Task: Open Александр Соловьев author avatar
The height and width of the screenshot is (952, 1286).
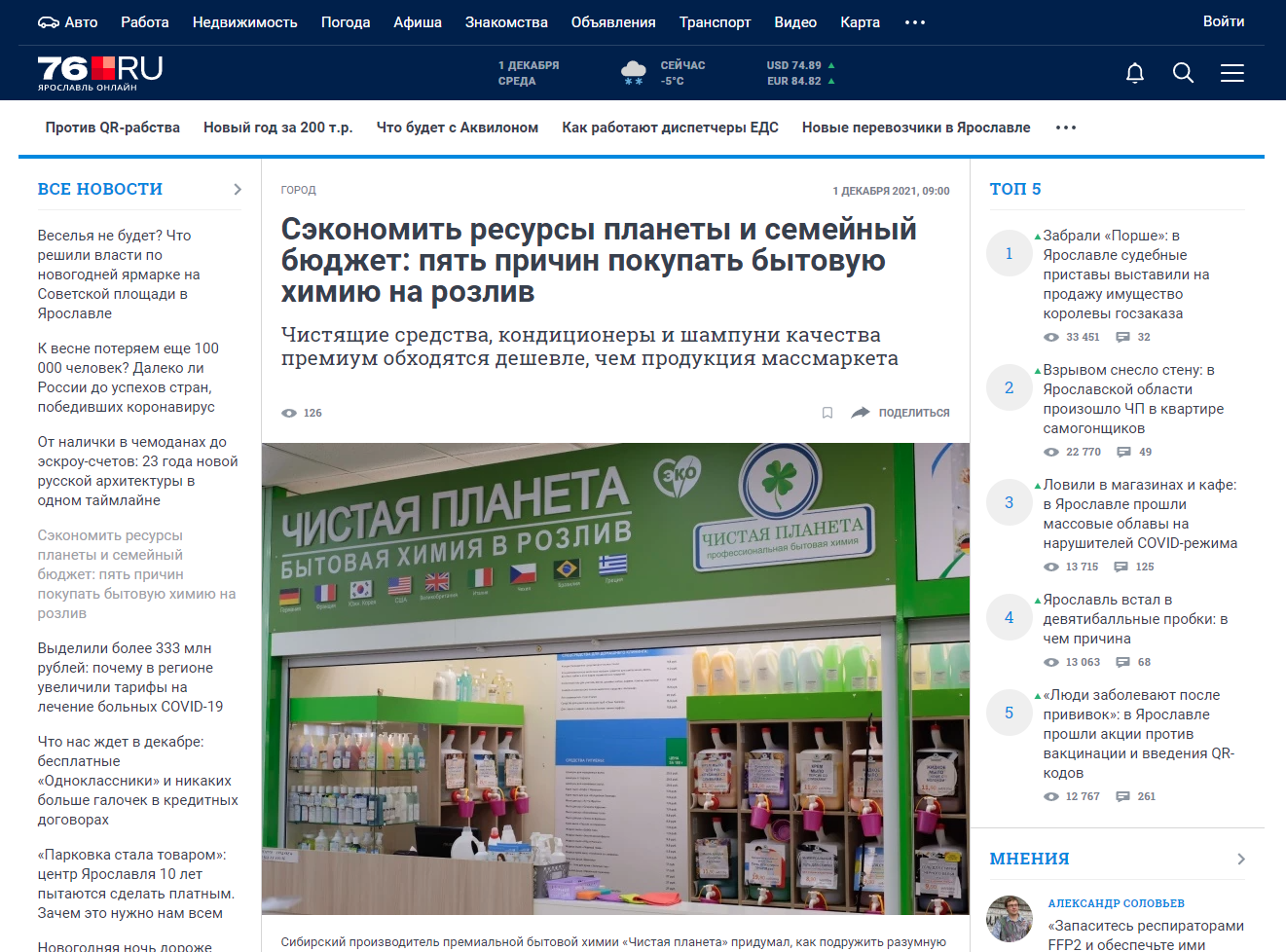Action: coord(1010,918)
